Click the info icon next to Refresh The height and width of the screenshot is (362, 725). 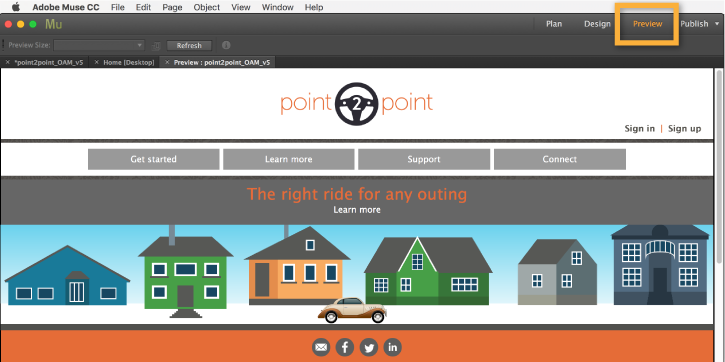tap(226, 45)
